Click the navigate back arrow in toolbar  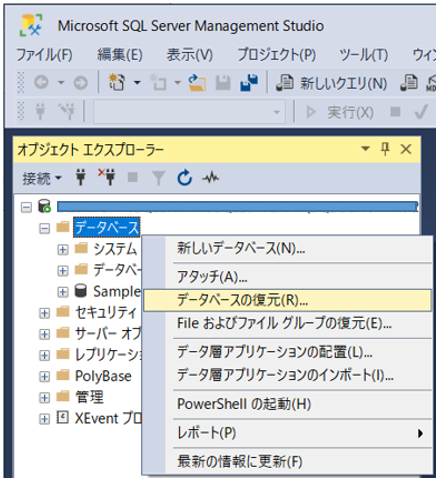click(41, 82)
